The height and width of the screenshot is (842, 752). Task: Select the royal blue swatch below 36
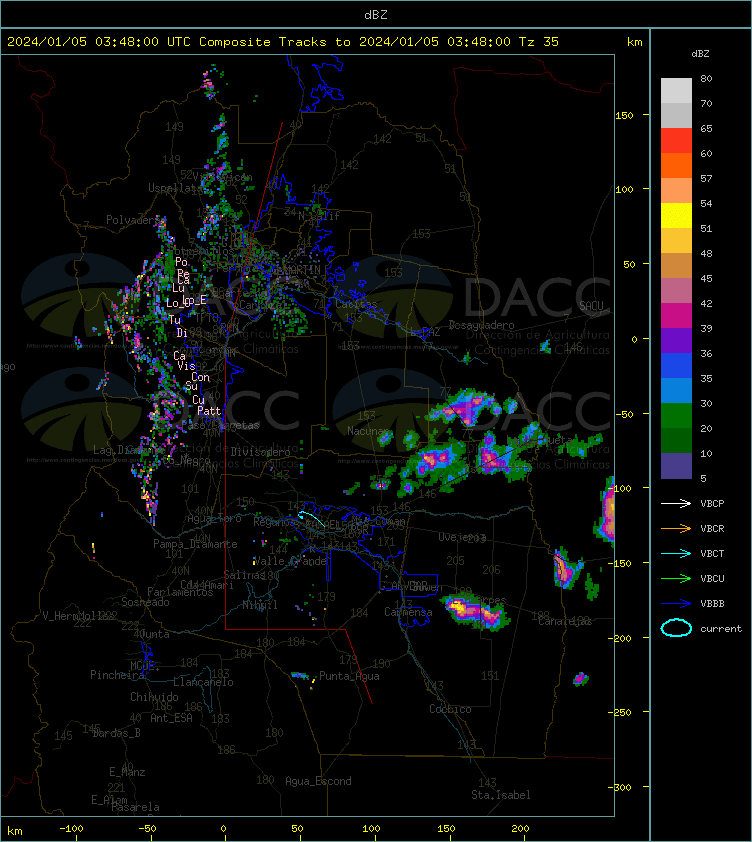point(676,365)
